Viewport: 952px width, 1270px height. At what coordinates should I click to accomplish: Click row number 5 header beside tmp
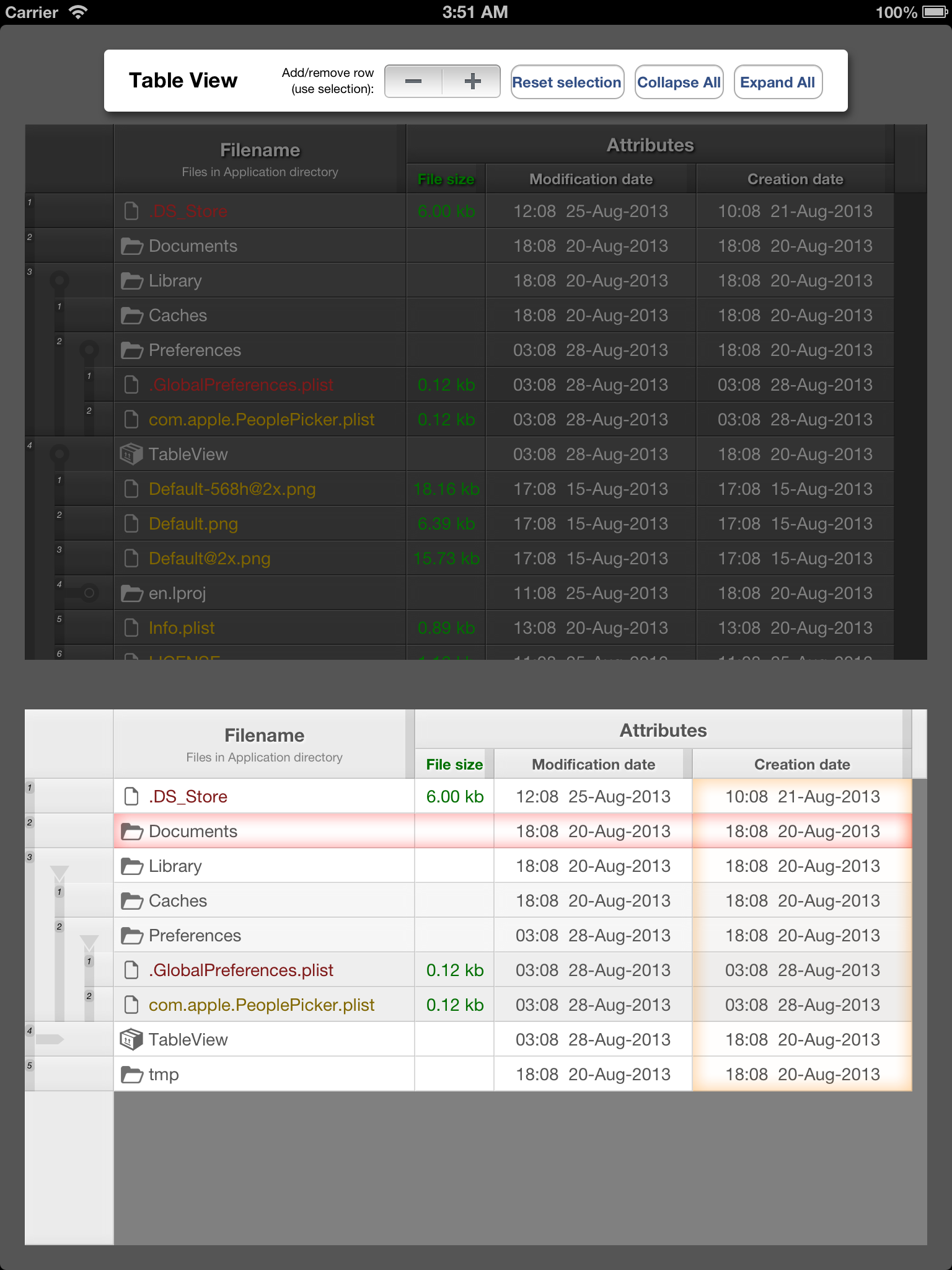pyautogui.click(x=69, y=1074)
